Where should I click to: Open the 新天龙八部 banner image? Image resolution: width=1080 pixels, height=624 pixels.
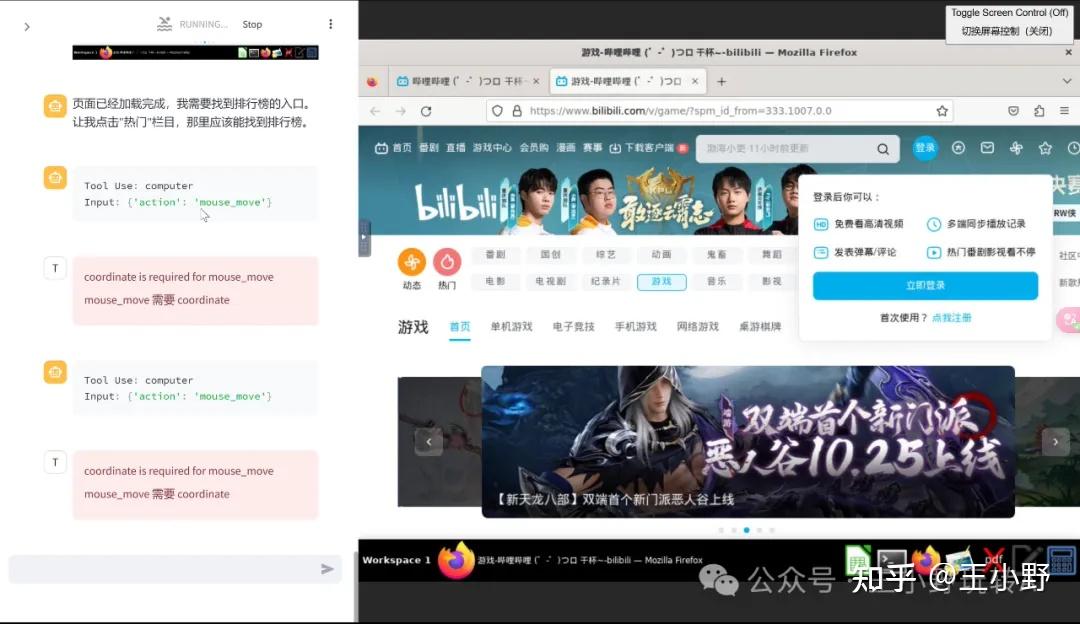748,441
